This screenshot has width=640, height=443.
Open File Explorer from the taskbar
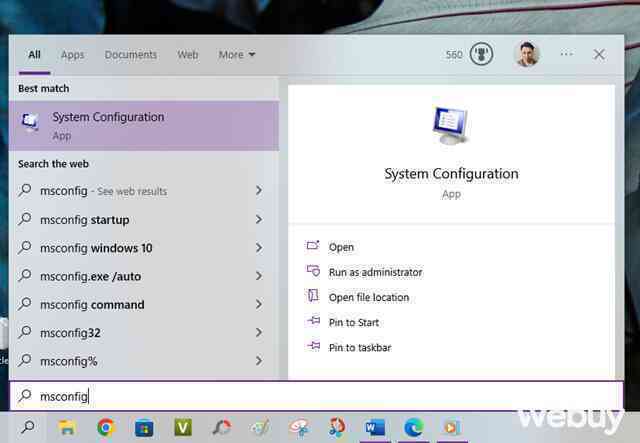click(x=67, y=427)
